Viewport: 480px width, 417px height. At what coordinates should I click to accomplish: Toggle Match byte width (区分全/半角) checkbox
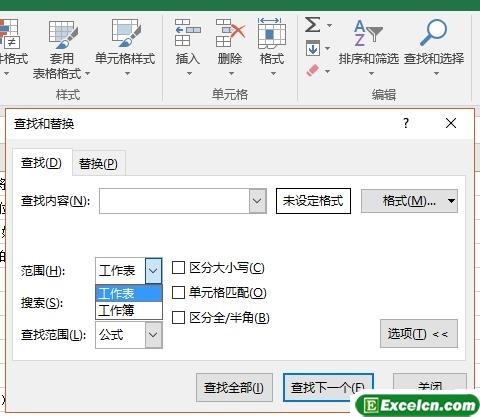pyautogui.click(x=178, y=317)
